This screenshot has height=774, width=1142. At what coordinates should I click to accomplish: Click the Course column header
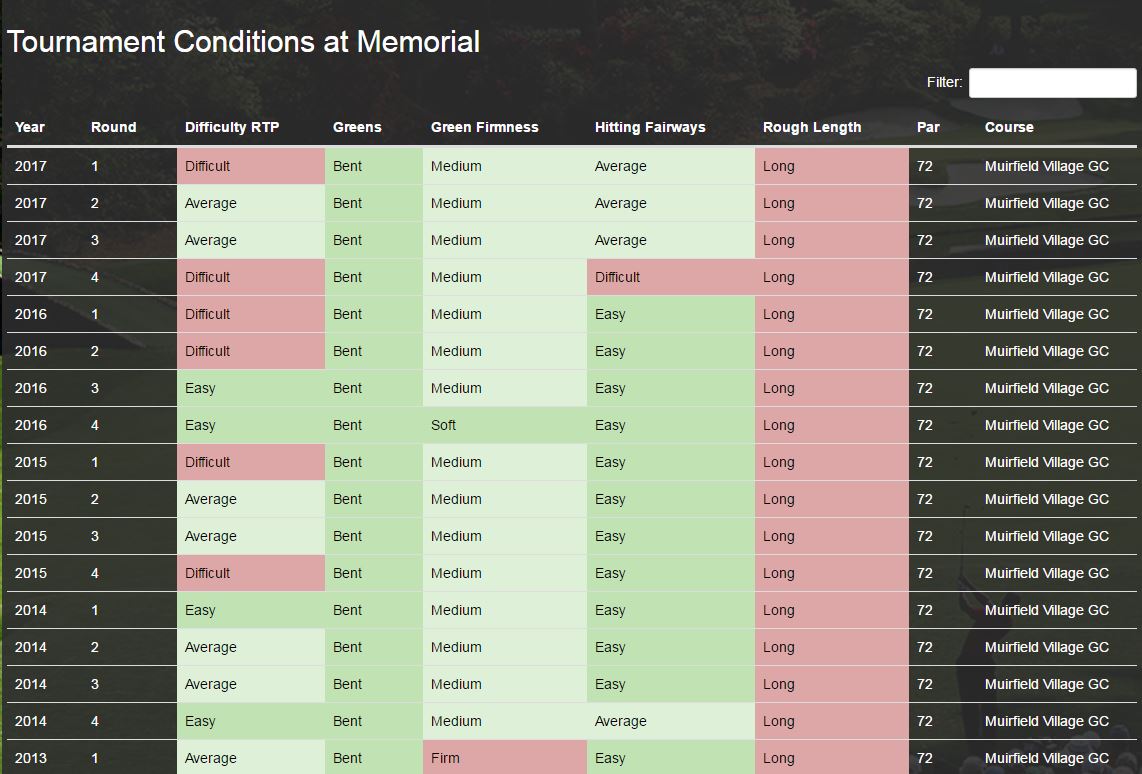pos(1009,127)
